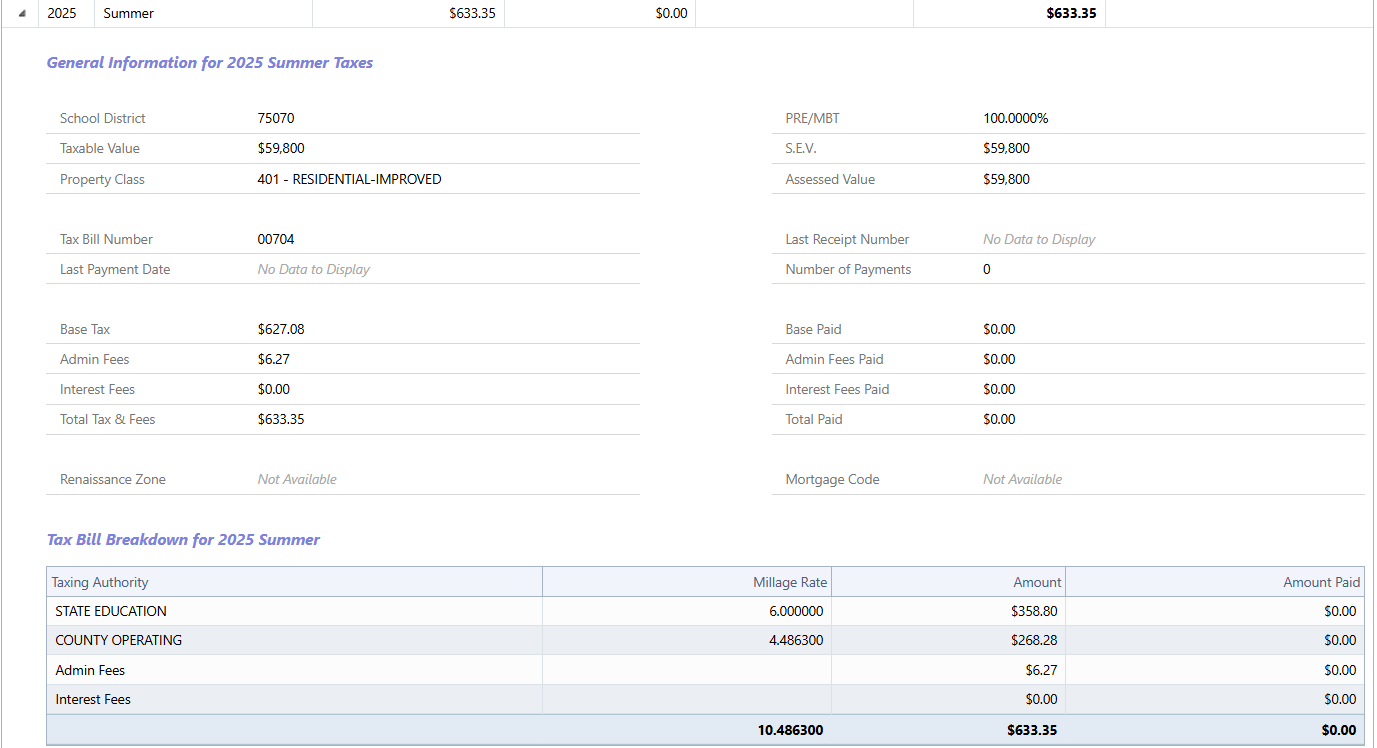The image size is (1377, 748).
Task: Click the Summer season cell in top row
Action: pos(129,14)
